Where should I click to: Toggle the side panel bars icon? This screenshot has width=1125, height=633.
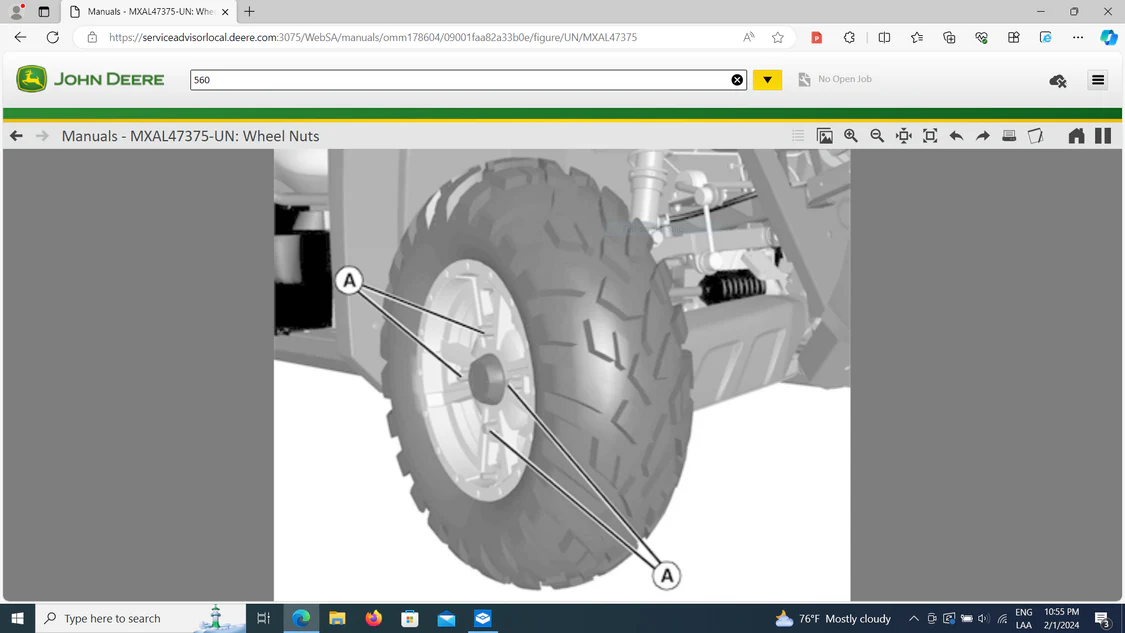click(x=1103, y=136)
